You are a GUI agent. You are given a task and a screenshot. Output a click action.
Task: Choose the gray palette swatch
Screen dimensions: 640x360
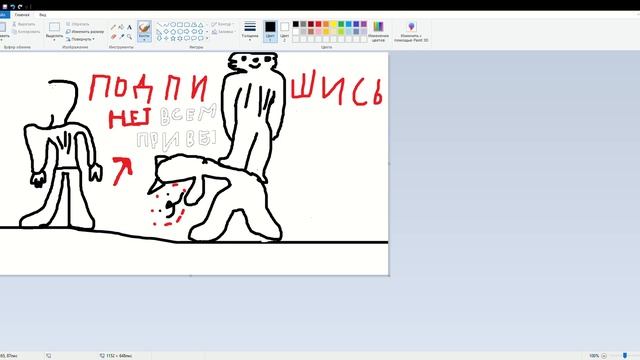(x=303, y=24)
